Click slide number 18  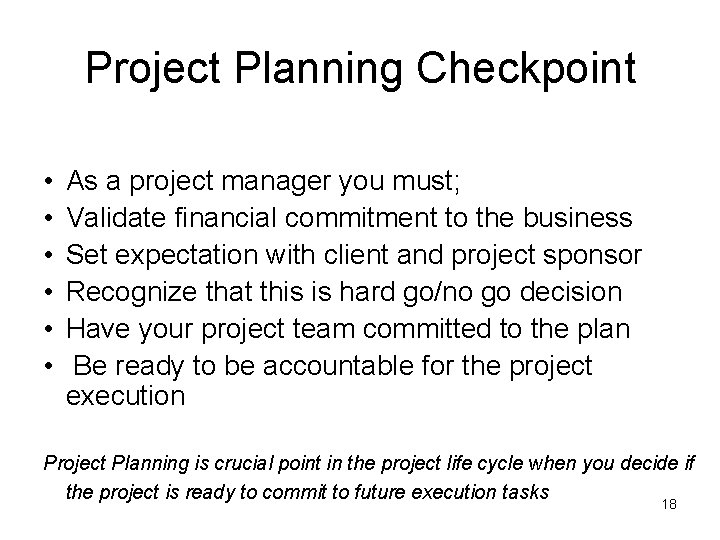[669, 504]
